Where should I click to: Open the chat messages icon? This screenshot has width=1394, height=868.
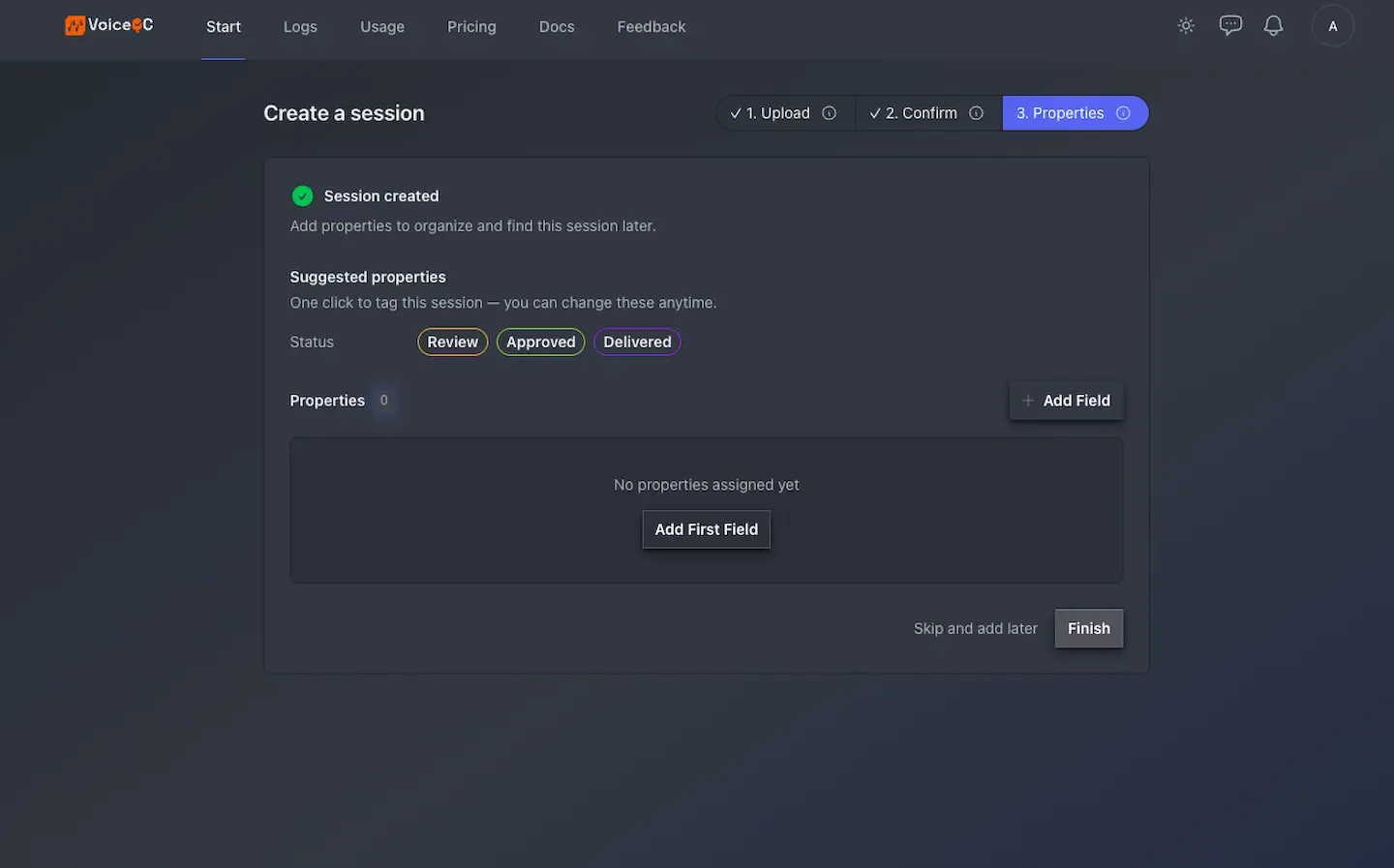click(x=1230, y=26)
